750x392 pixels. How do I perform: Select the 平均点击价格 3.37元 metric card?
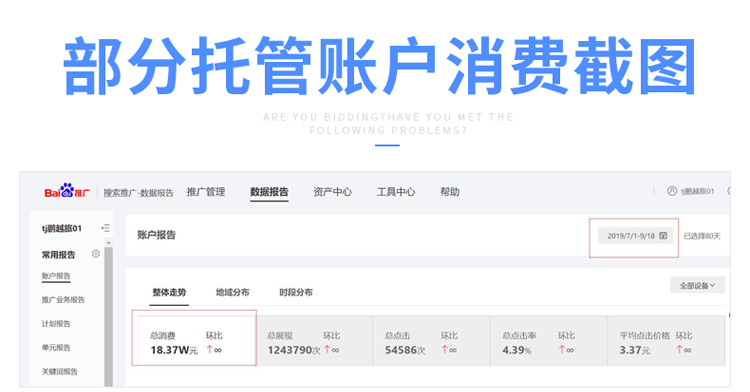[666, 341]
